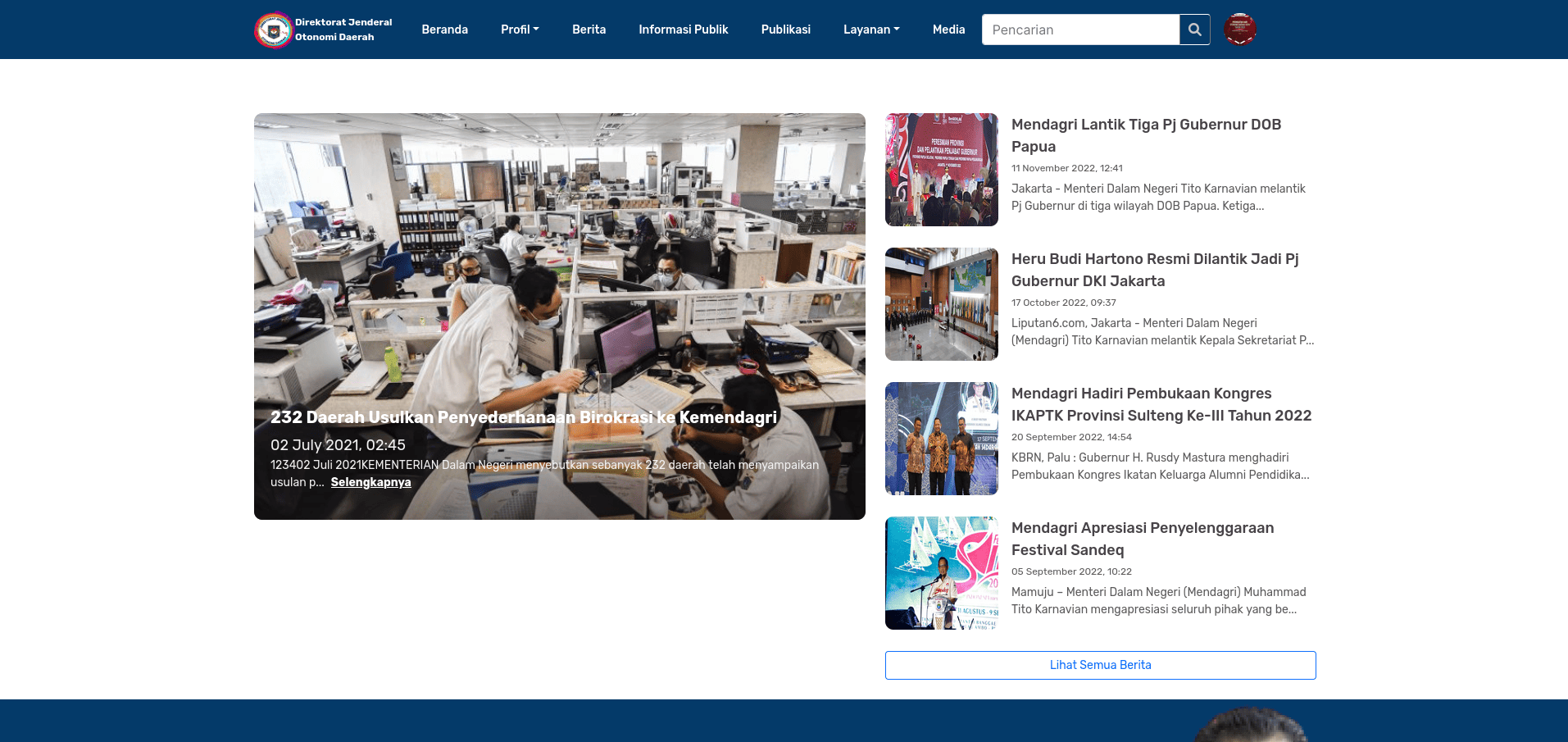Click excerpt starting KBRN, Palu
The width and height of the screenshot is (1568, 742).
click(1160, 466)
